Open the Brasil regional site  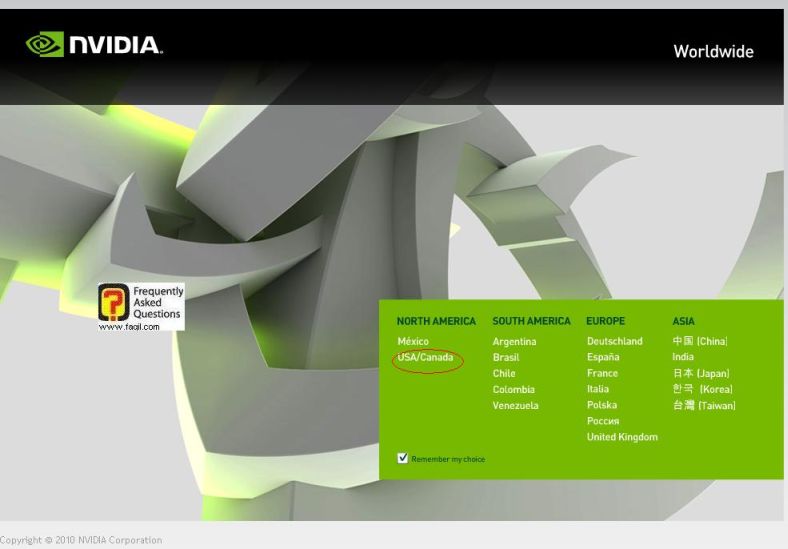click(506, 357)
